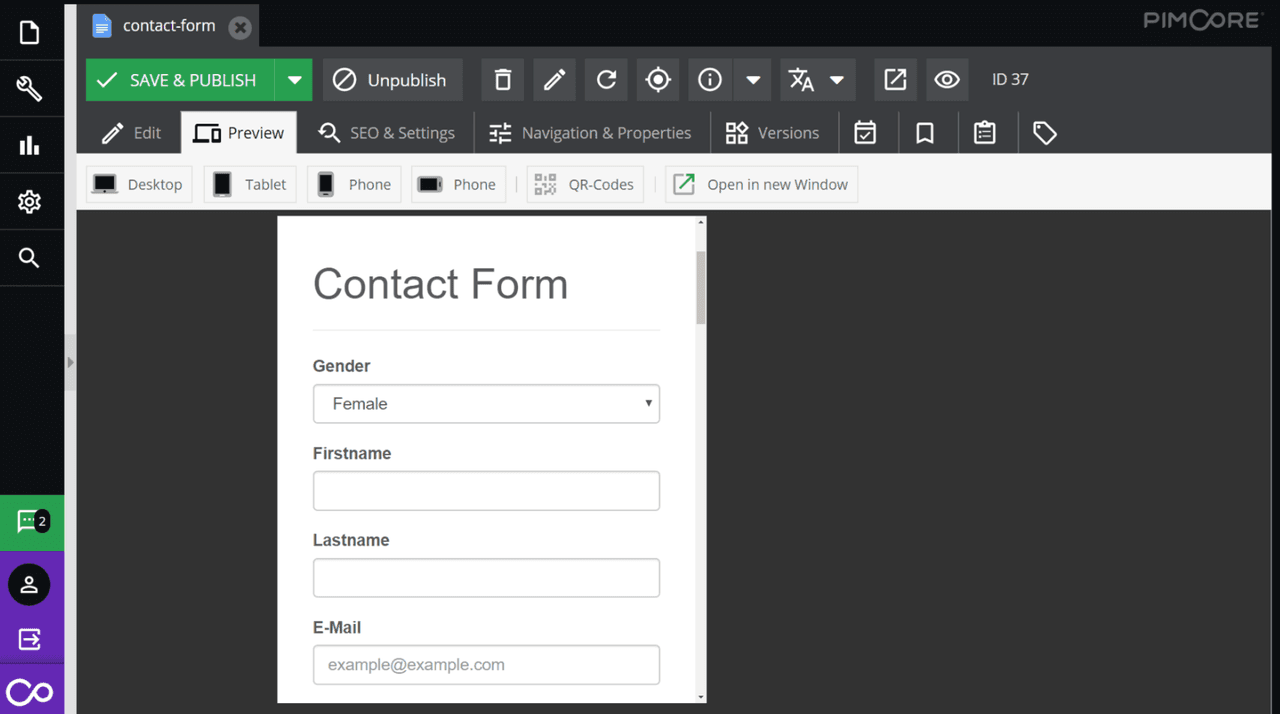Image resolution: width=1280 pixels, height=714 pixels.
Task: Delete document with the trash icon
Action: tap(503, 80)
